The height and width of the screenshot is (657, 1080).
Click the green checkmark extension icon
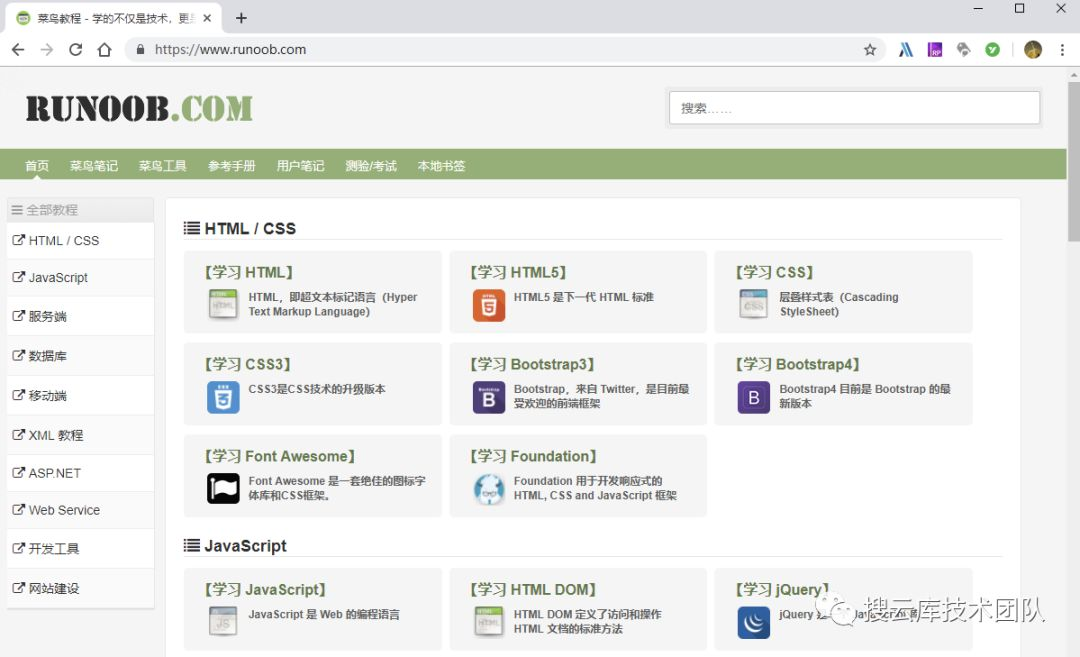coord(993,50)
